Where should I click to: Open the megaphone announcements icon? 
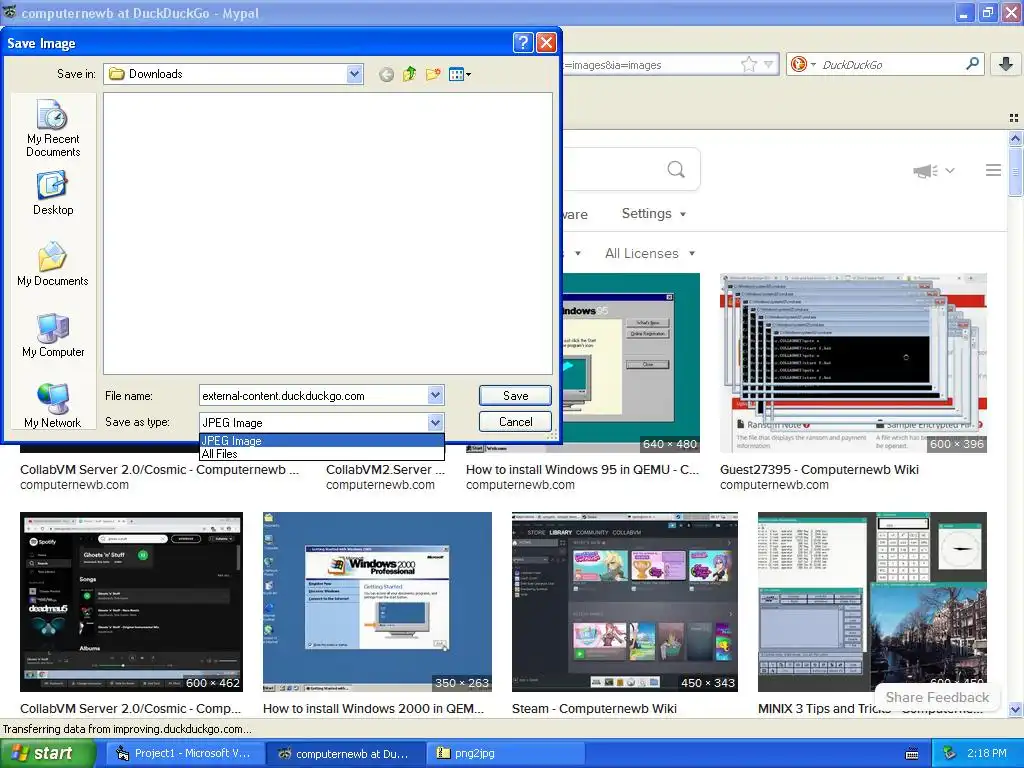tap(925, 170)
